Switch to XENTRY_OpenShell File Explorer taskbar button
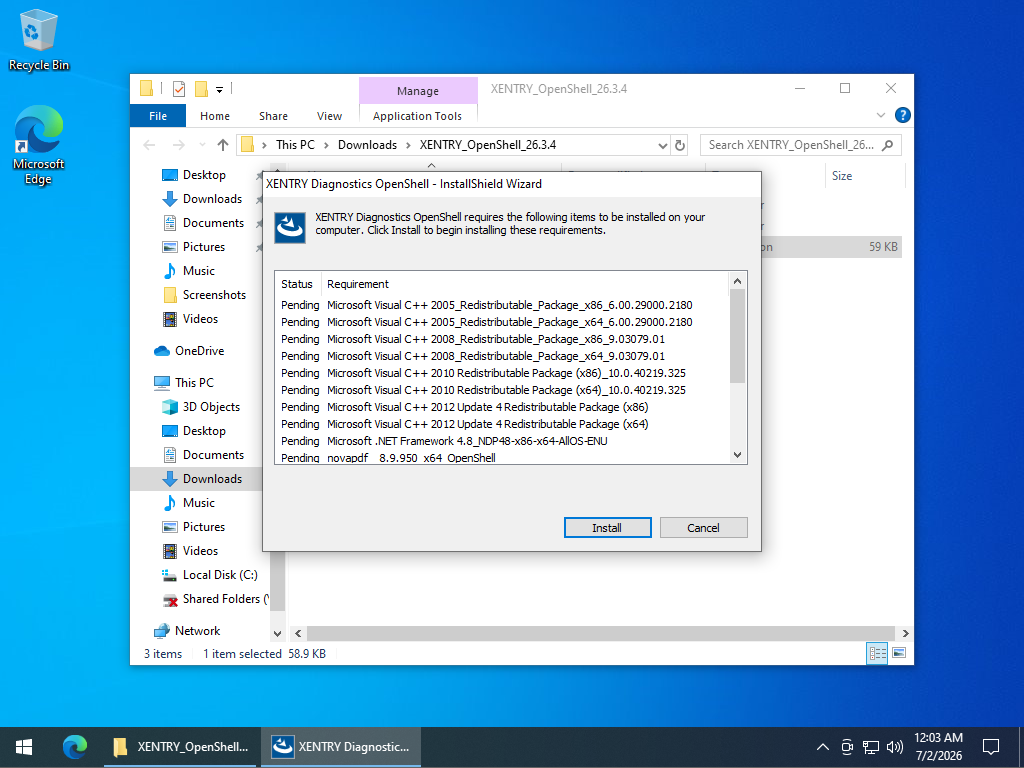This screenshot has width=1024, height=768. click(182, 746)
